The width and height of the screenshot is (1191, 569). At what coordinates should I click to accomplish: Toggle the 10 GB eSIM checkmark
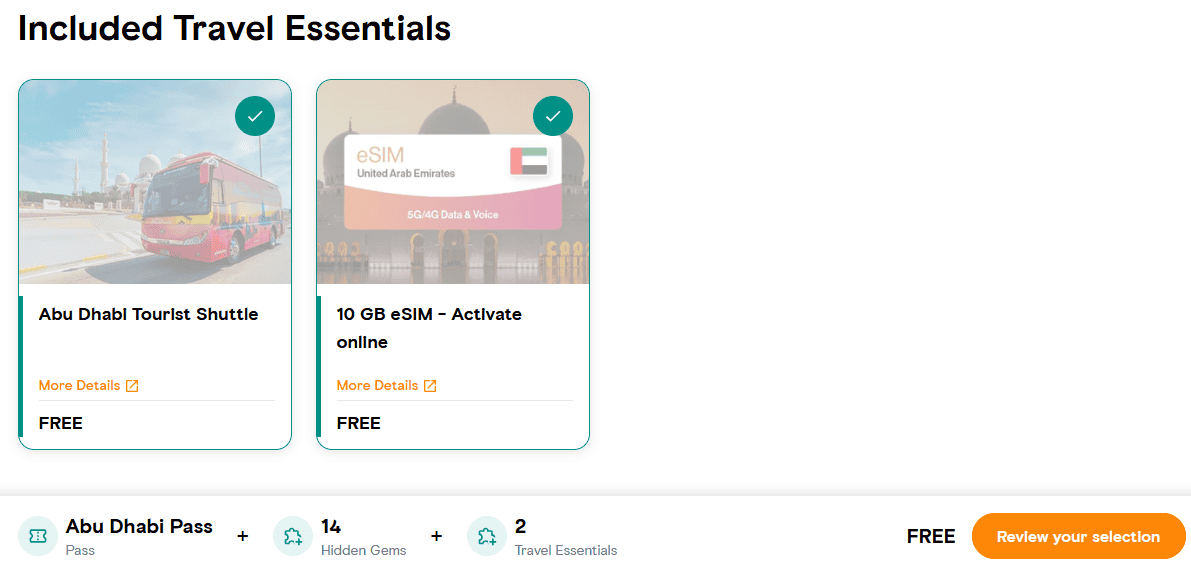click(553, 117)
